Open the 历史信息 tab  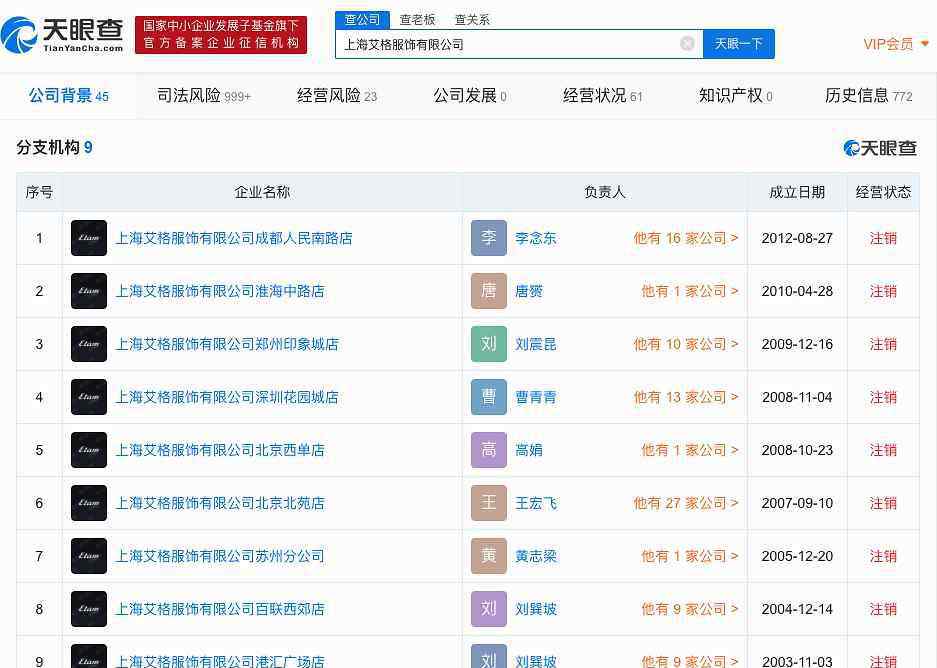[x=868, y=96]
